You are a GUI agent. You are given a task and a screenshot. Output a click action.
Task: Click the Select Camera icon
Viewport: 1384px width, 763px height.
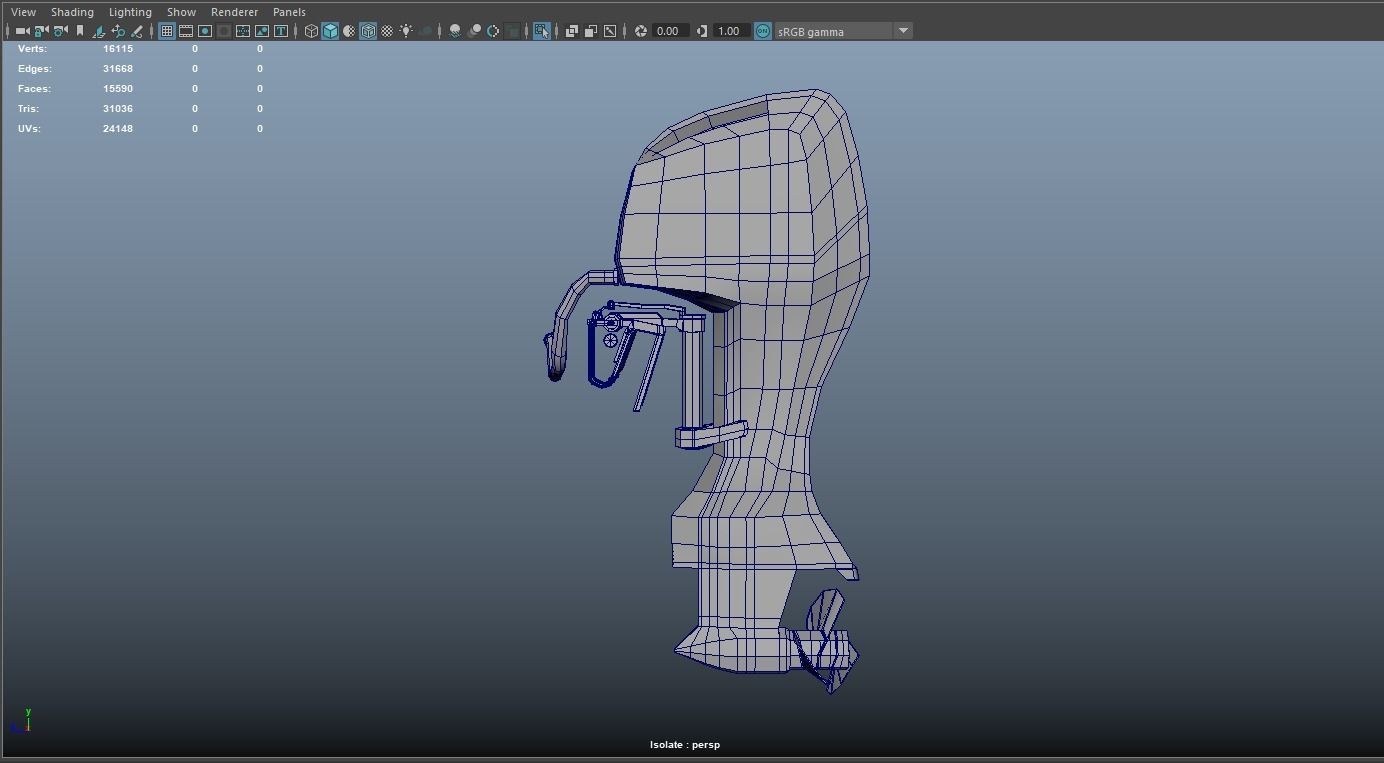22,31
